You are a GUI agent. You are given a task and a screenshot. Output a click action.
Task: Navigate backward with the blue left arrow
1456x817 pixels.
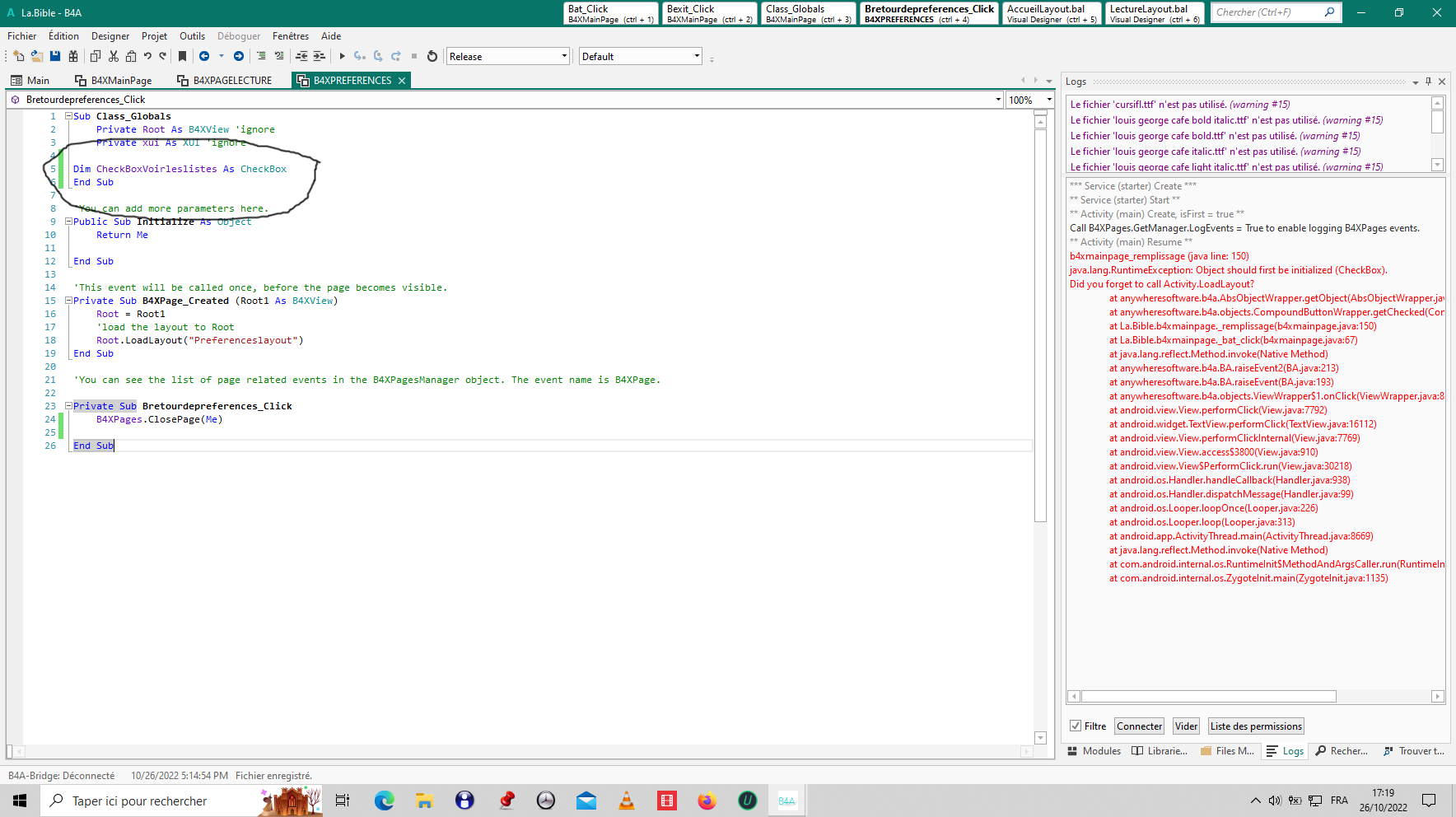click(204, 56)
